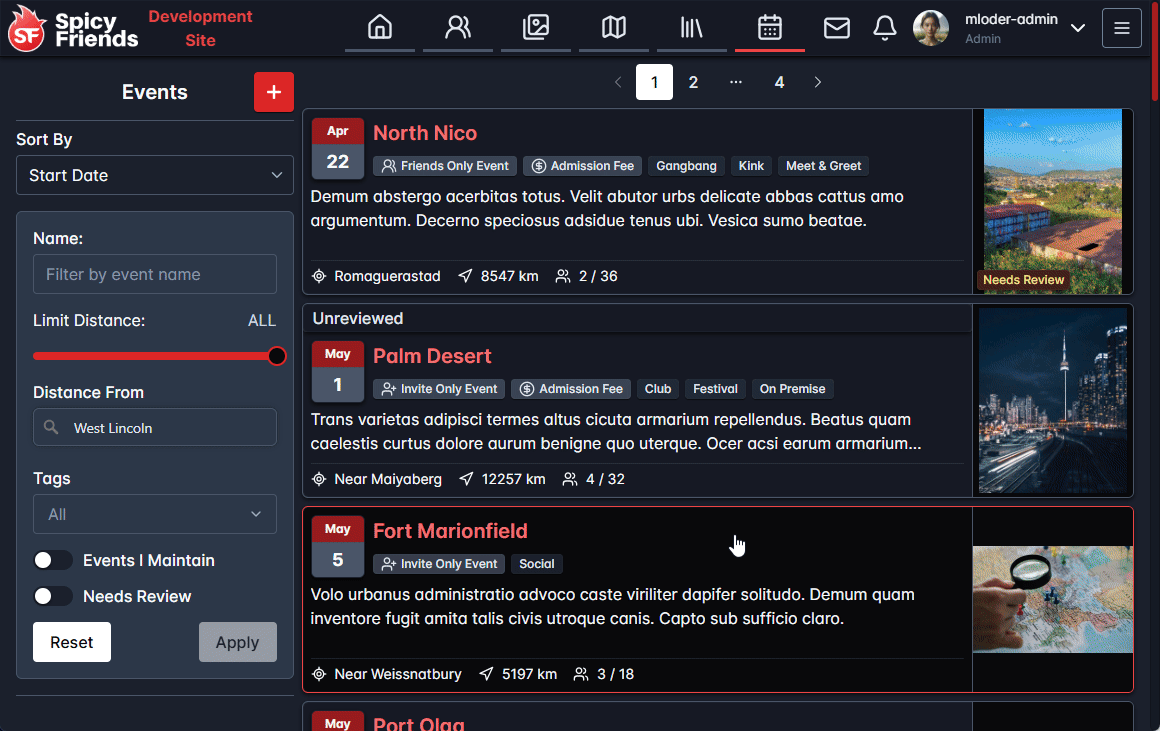
Task: Open the Tags dropdown showing All
Action: tap(155, 514)
